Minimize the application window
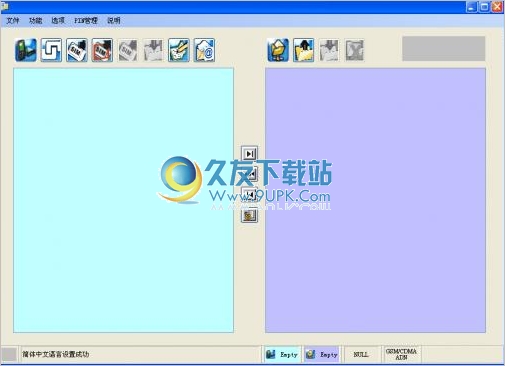Screen dimensions: 505x366 click(472, 7)
